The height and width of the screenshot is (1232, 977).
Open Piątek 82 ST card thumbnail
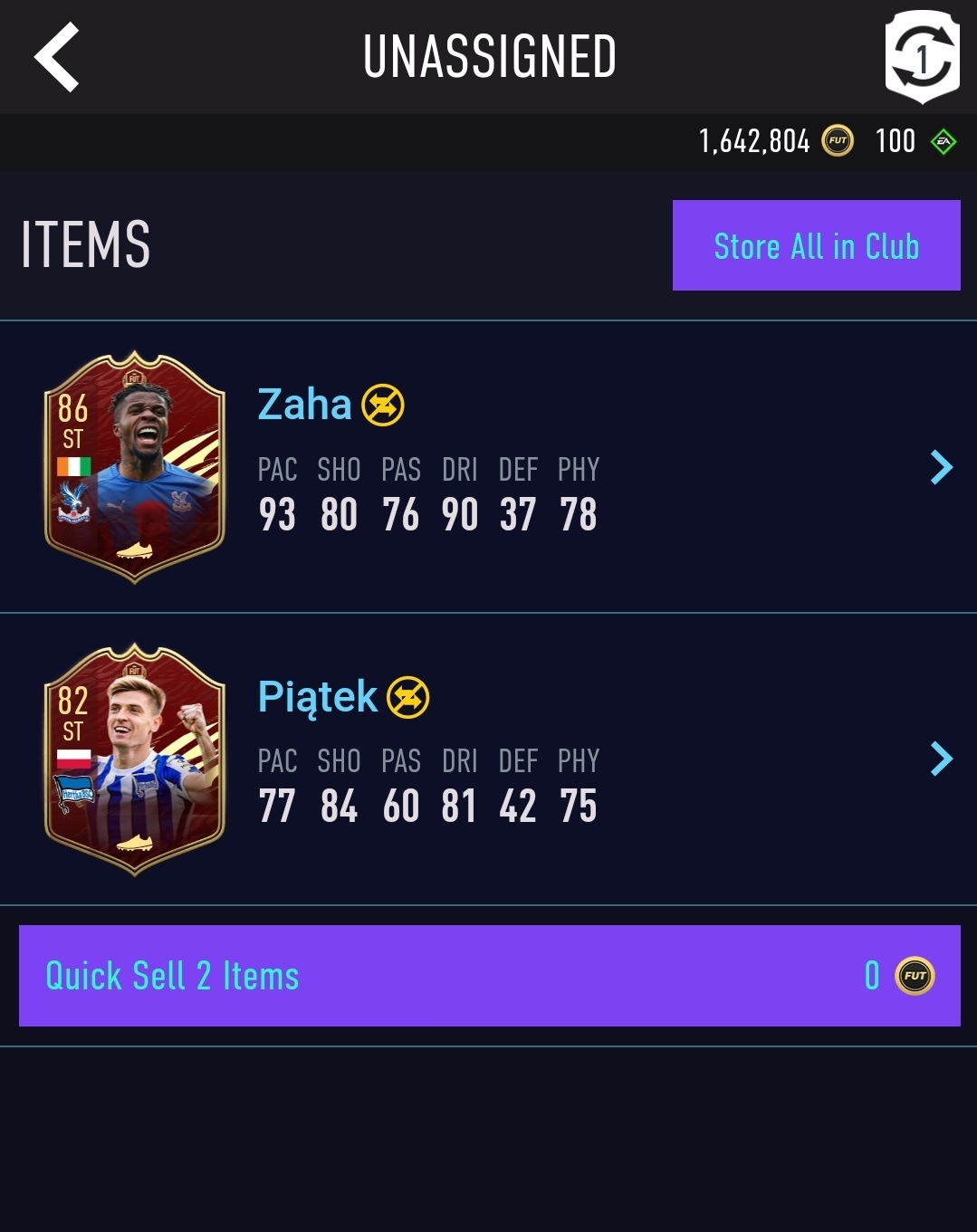click(134, 759)
